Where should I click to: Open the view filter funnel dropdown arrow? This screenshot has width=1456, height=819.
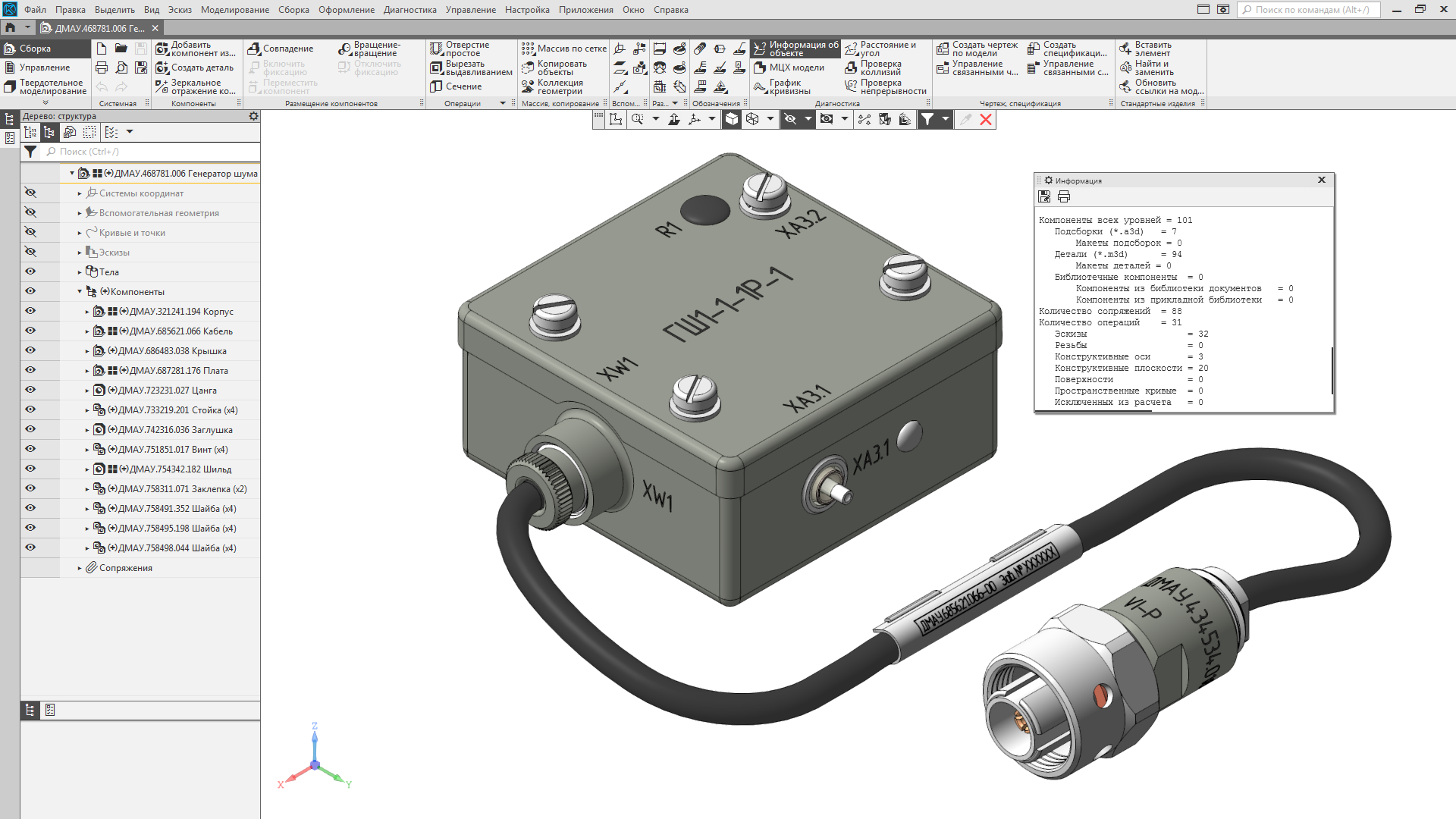pos(945,119)
